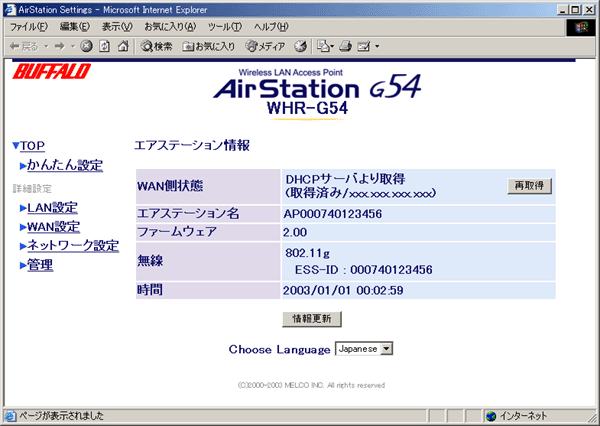600x426 pixels.
Task: Click the 無線 row label
Action: [x=150, y=261]
